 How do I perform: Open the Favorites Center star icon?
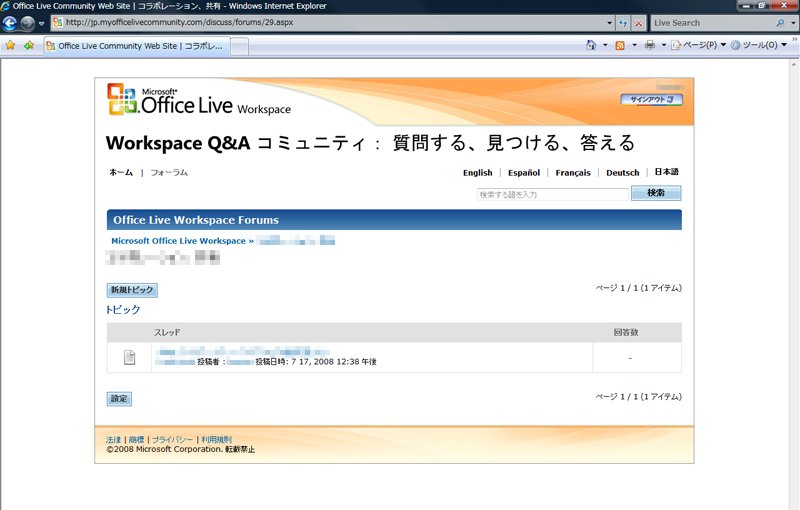point(10,45)
